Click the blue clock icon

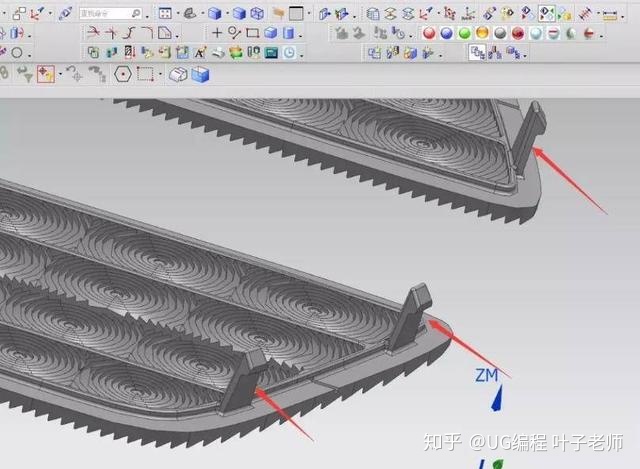pos(289,52)
